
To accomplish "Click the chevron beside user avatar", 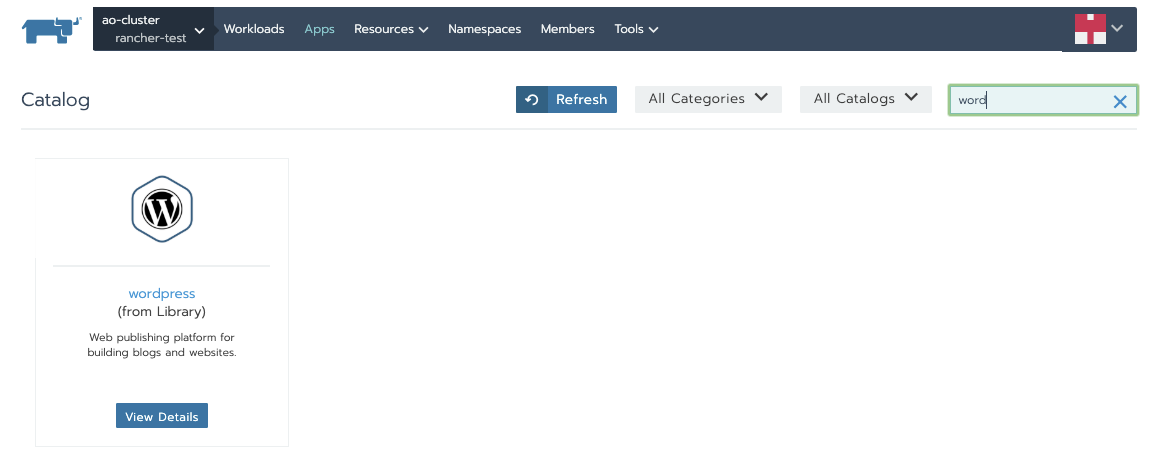I will point(1117,29).
